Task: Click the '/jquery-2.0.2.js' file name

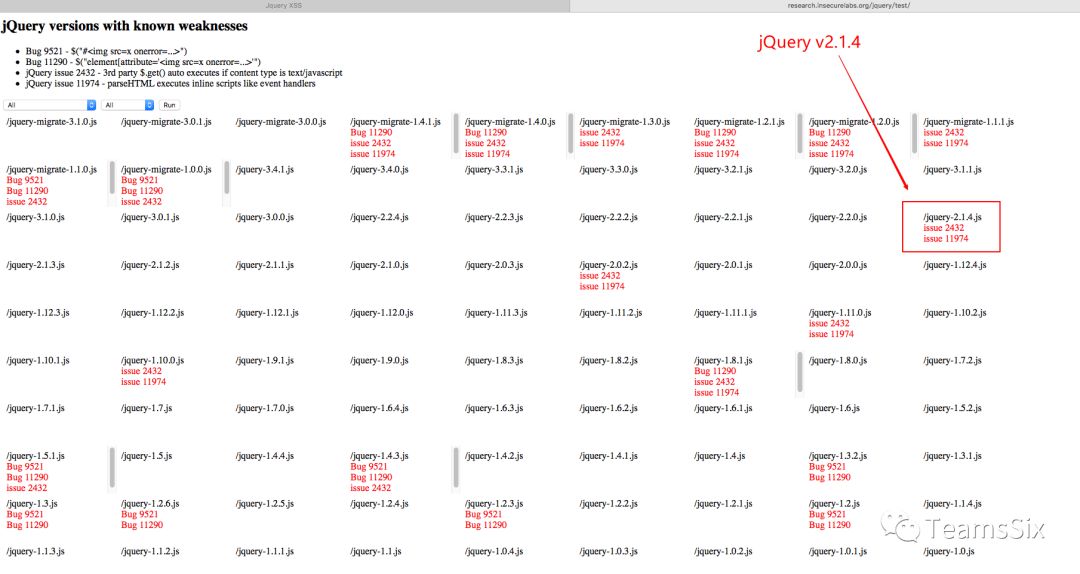Action: coord(609,265)
